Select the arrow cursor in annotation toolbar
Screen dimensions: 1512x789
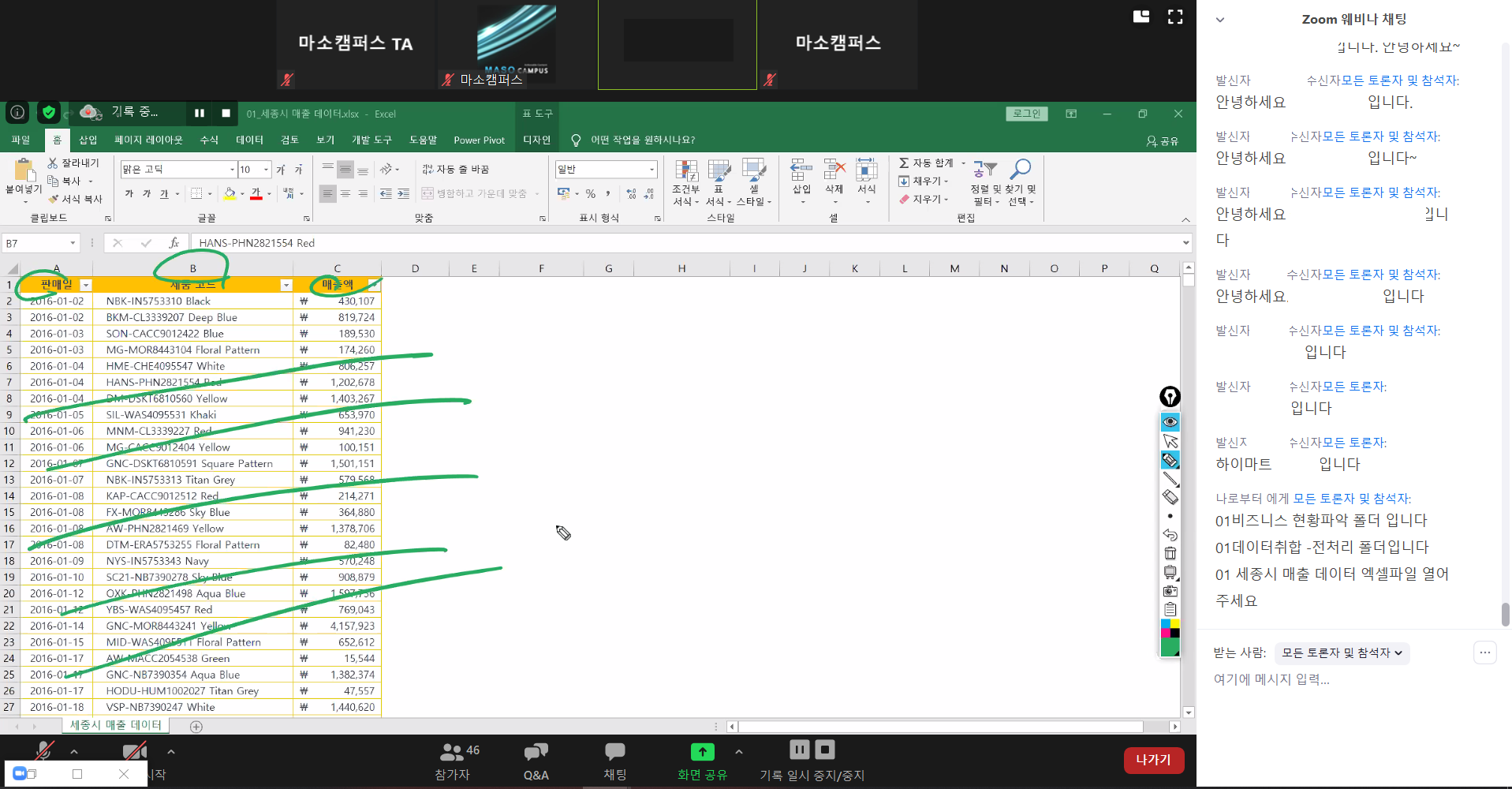click(1170, 441)
